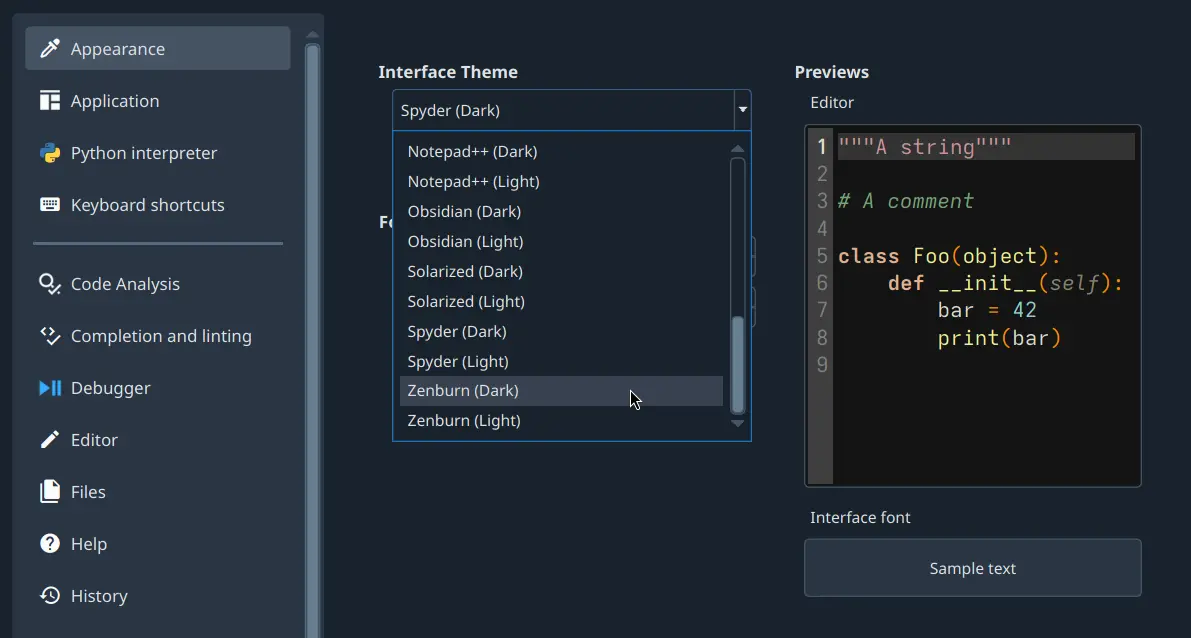Image resolution: width=1191 pixels, height=638 pixels.
Task: Select Zenburn (Light) theme option
Action: click(561, 421)
